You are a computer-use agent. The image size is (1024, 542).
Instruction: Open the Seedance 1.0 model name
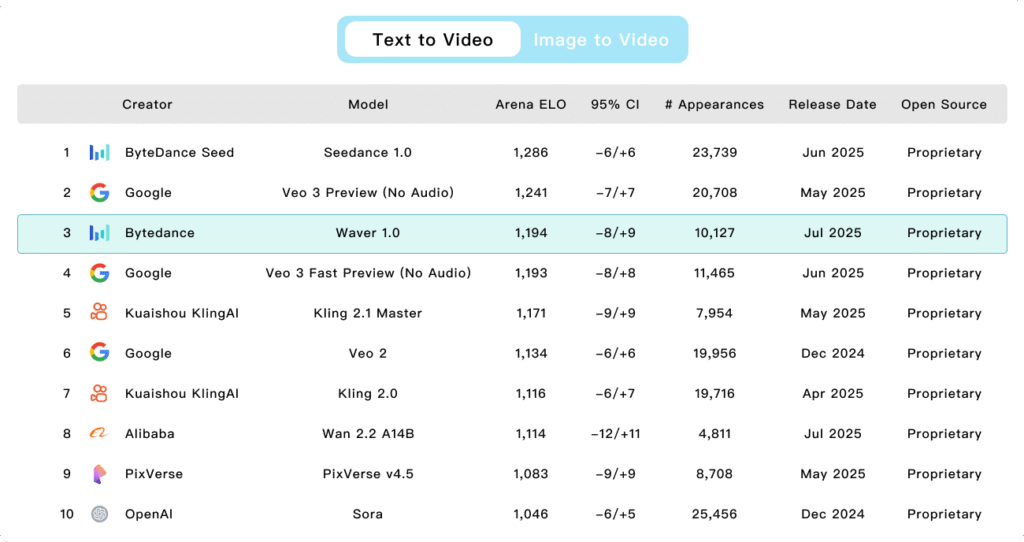tap(368, 153)
